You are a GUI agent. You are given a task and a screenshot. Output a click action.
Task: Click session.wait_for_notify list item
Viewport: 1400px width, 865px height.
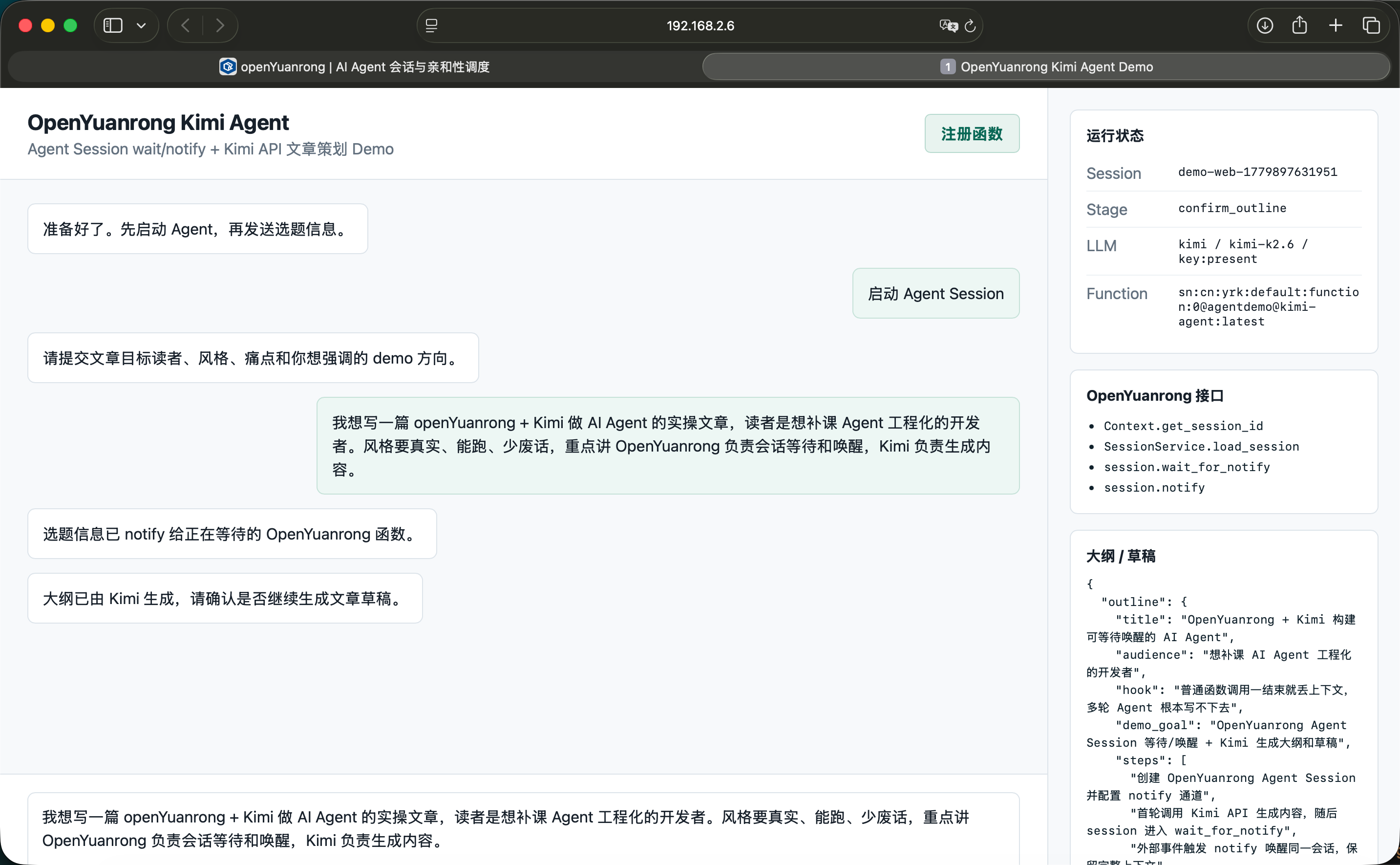tap(1187, 467)
